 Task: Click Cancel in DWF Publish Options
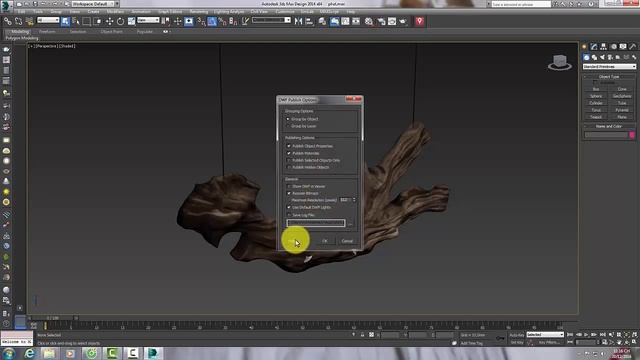coord(347,241)
